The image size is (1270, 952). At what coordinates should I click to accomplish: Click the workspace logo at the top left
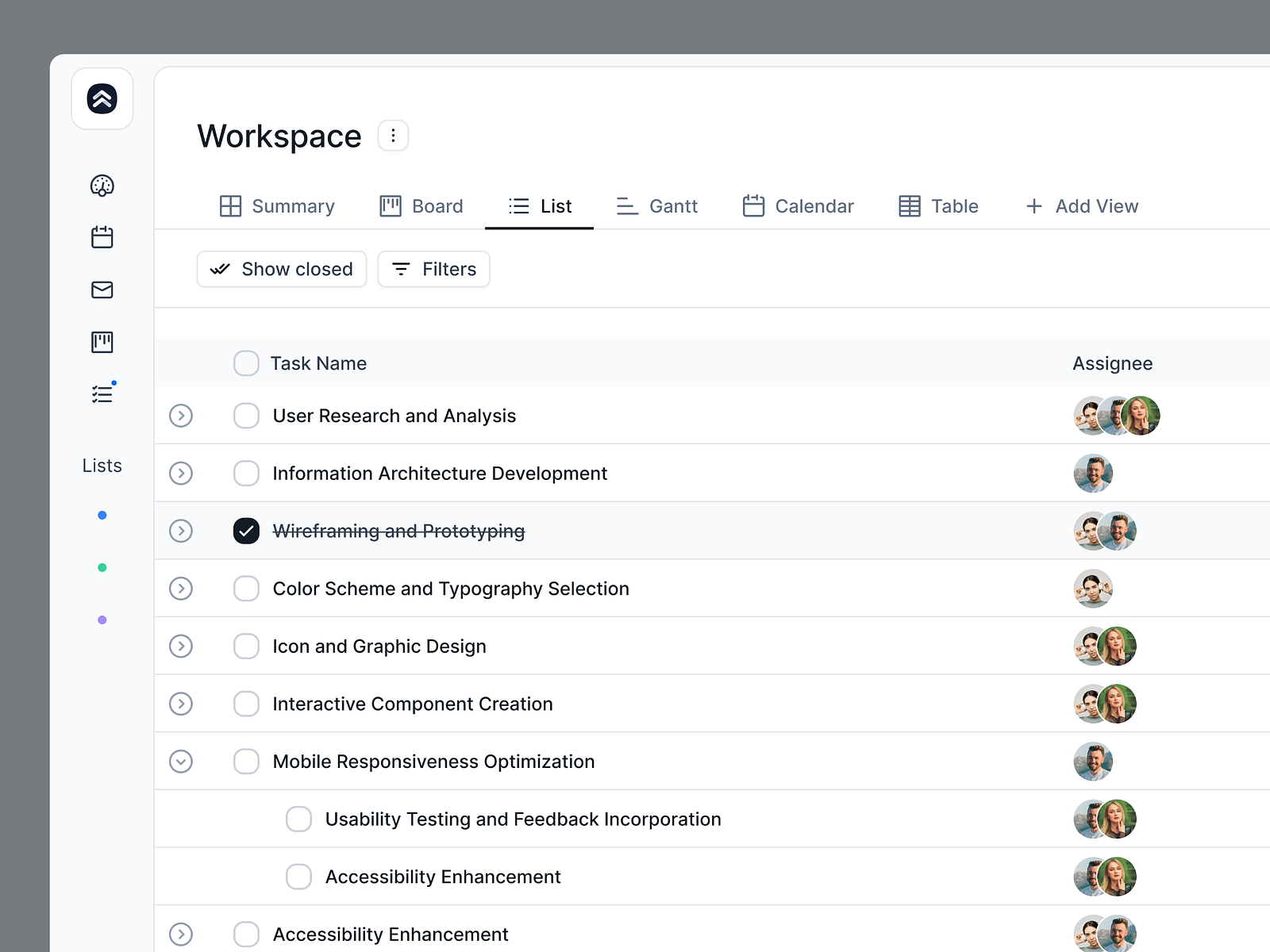point(102,98)
